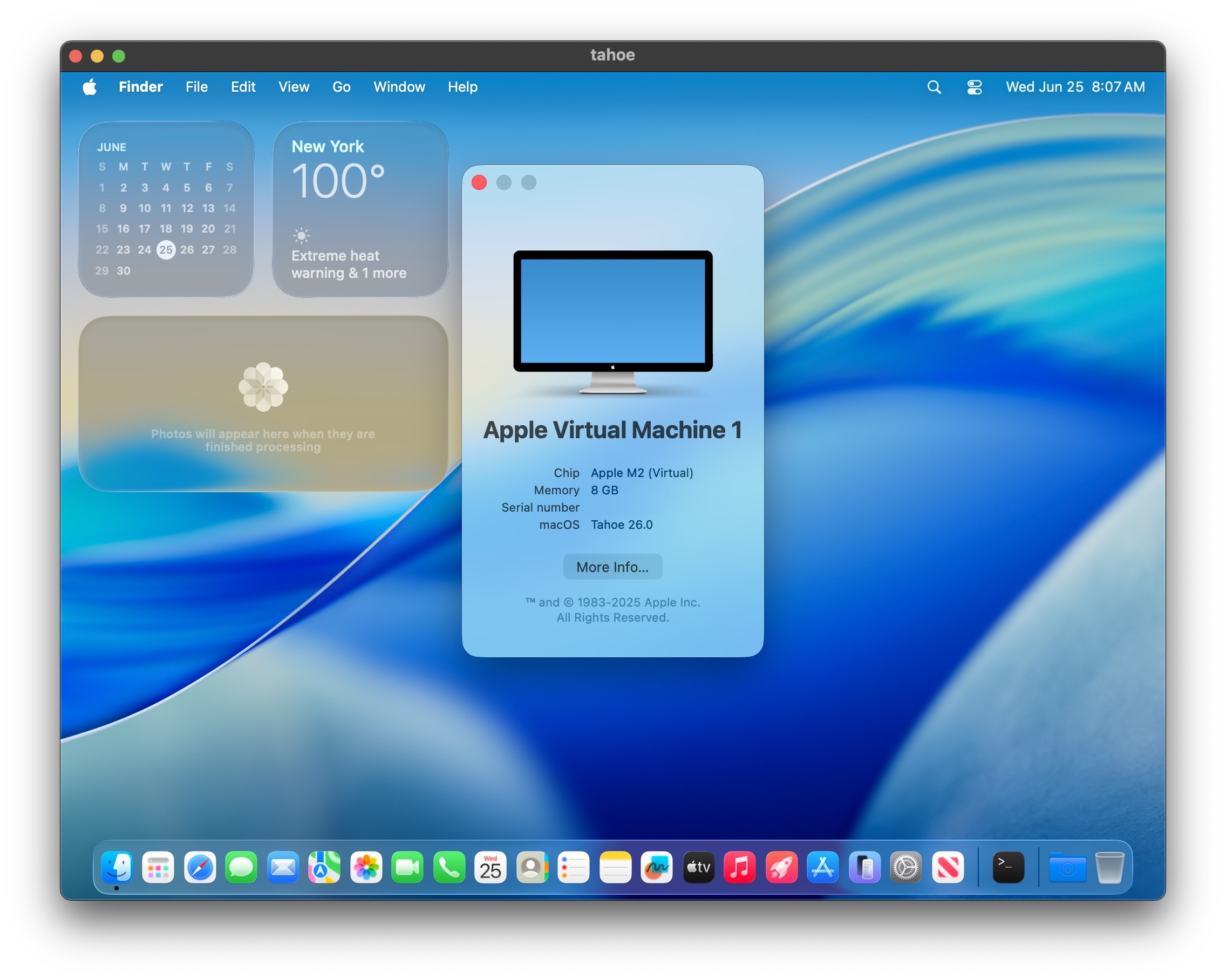Image resolution: width=1226 pixels, height=980 pixels.
Task: Launch Terminal from the Dock
Action: (1008, 867)
